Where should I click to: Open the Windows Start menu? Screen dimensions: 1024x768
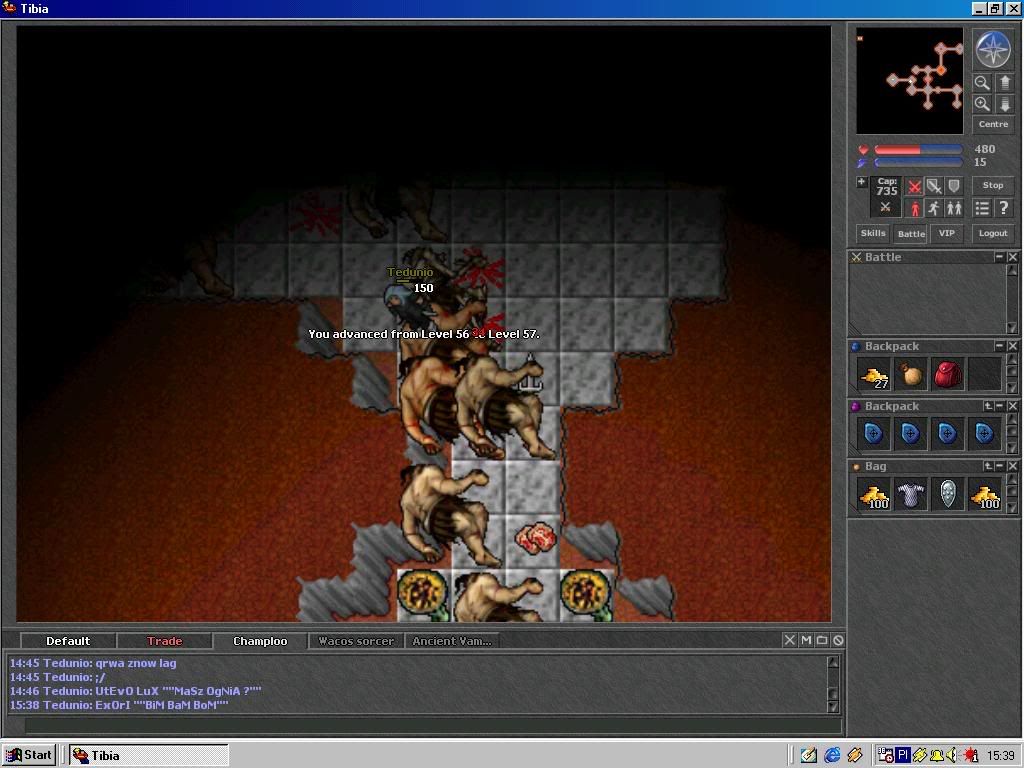[29, 756]
